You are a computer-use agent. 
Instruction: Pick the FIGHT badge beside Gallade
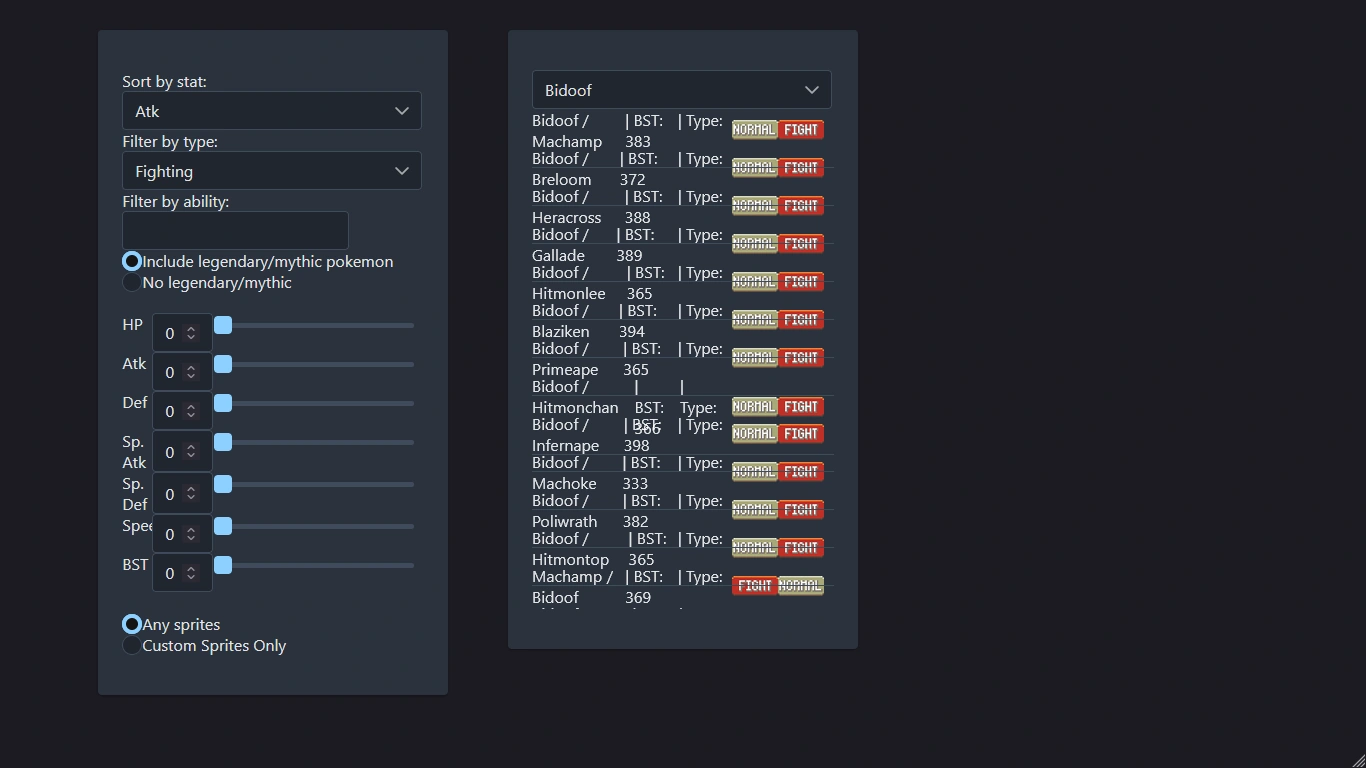(x=801, y=244)
